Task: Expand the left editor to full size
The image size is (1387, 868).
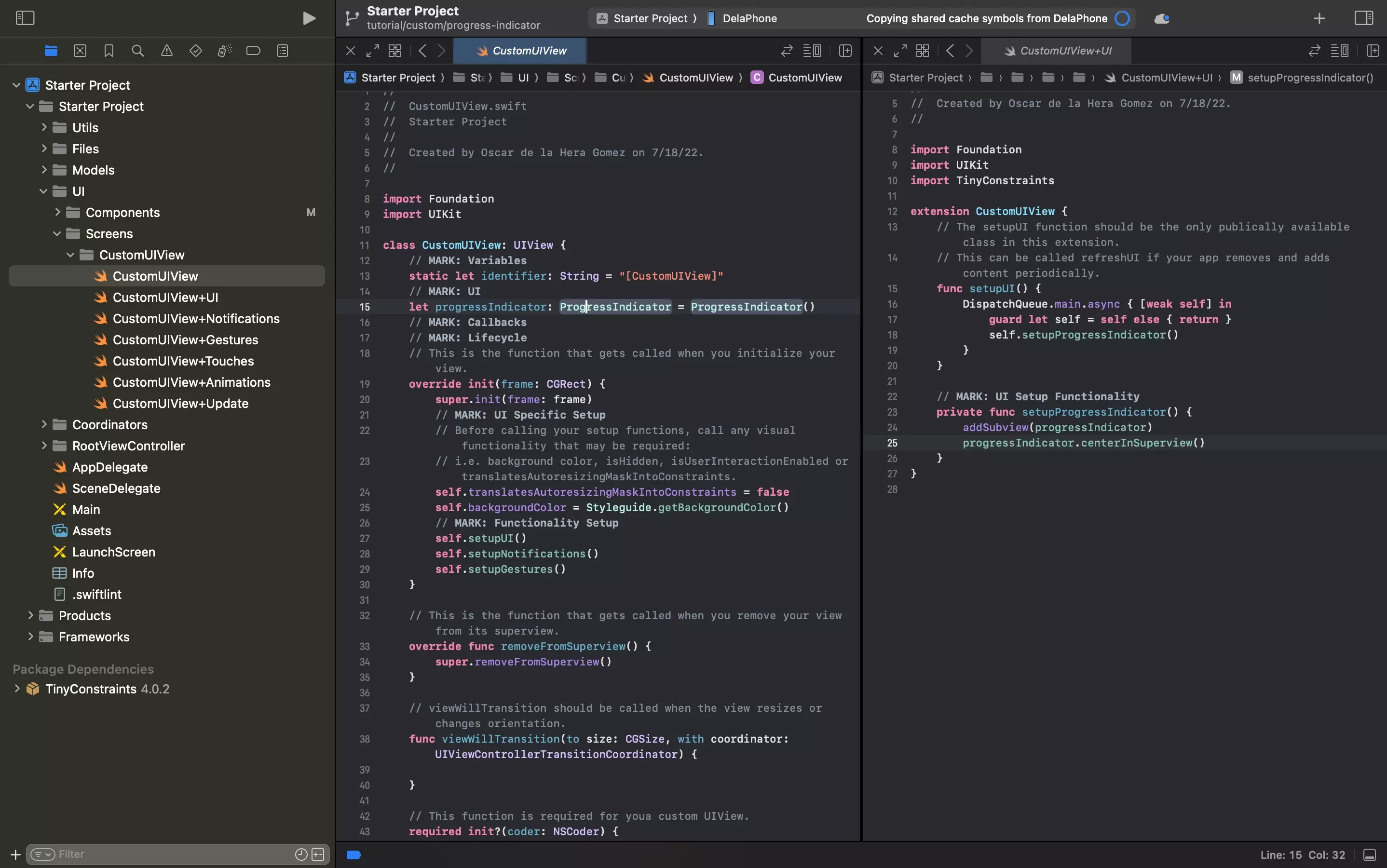Action: [373, 51]
